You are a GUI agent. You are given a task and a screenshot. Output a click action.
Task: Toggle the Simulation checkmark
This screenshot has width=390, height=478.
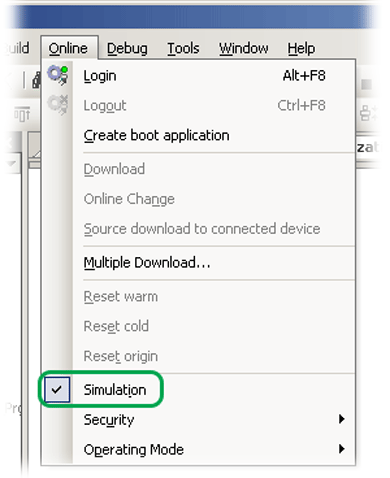(x=57, y=389)
